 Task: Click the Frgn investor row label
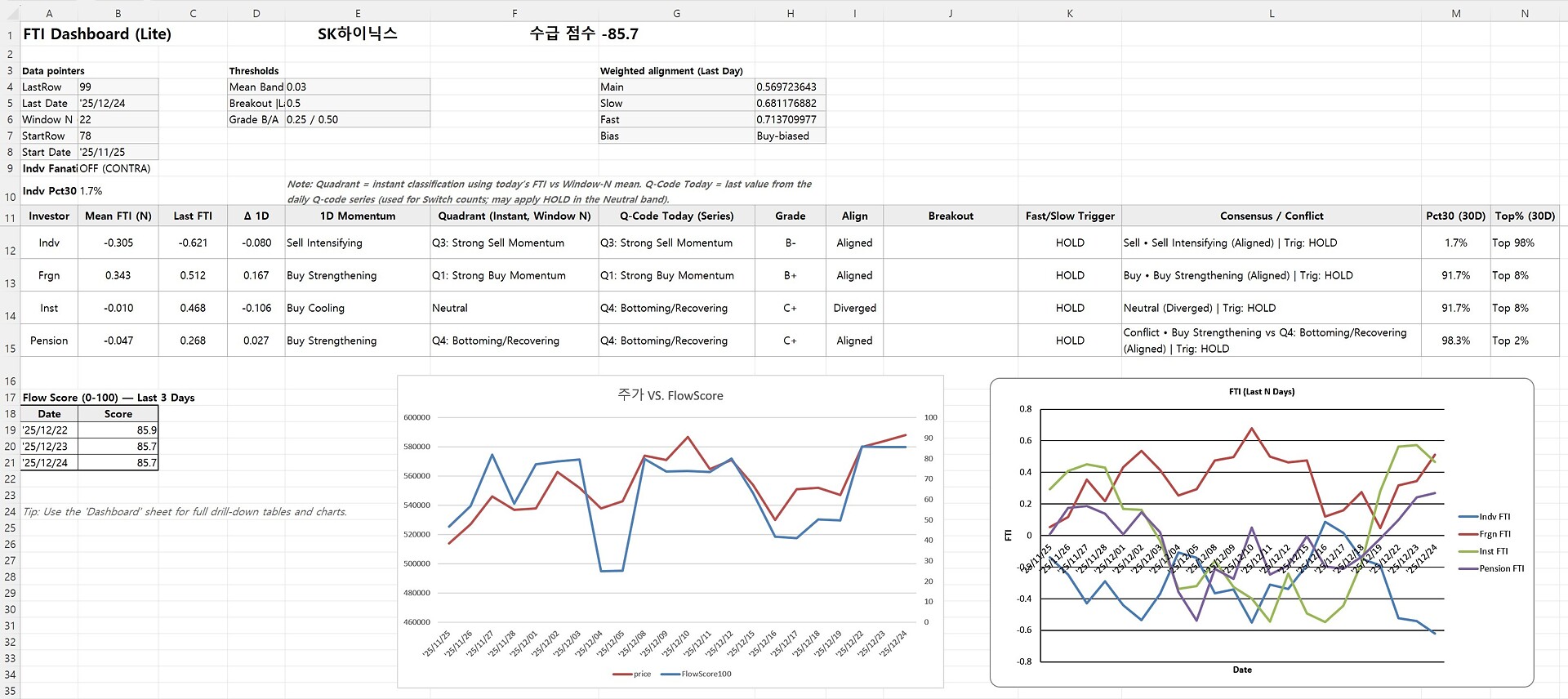point(49,276)
